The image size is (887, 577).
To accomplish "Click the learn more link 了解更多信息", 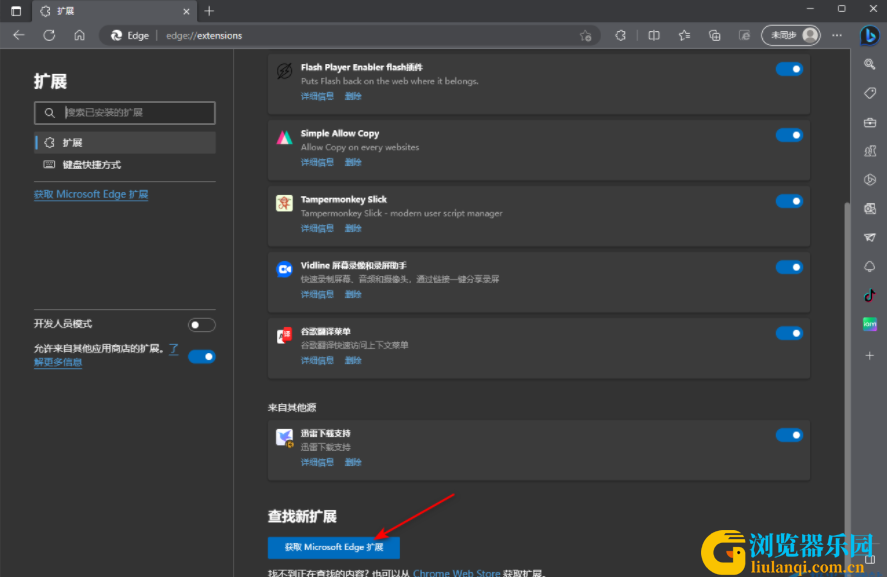I will coord(58,362).
